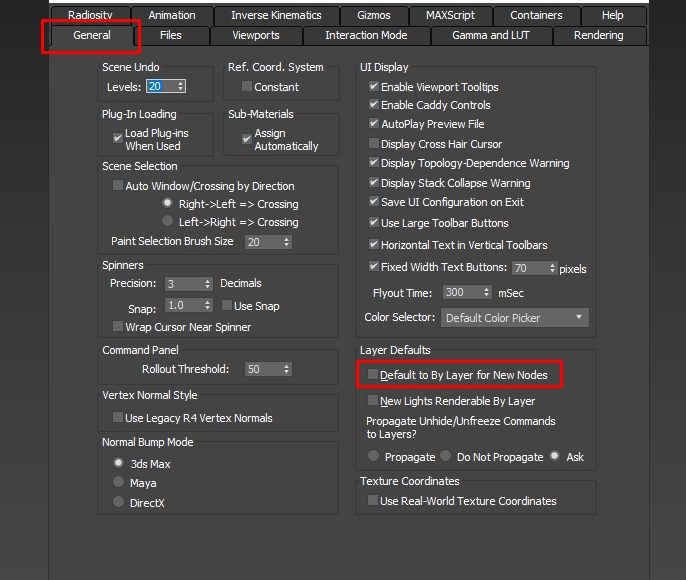Uncheck Use Large Toolbar Buttons
The height and width of the screenshot is (580, 686).
[374, 223]
